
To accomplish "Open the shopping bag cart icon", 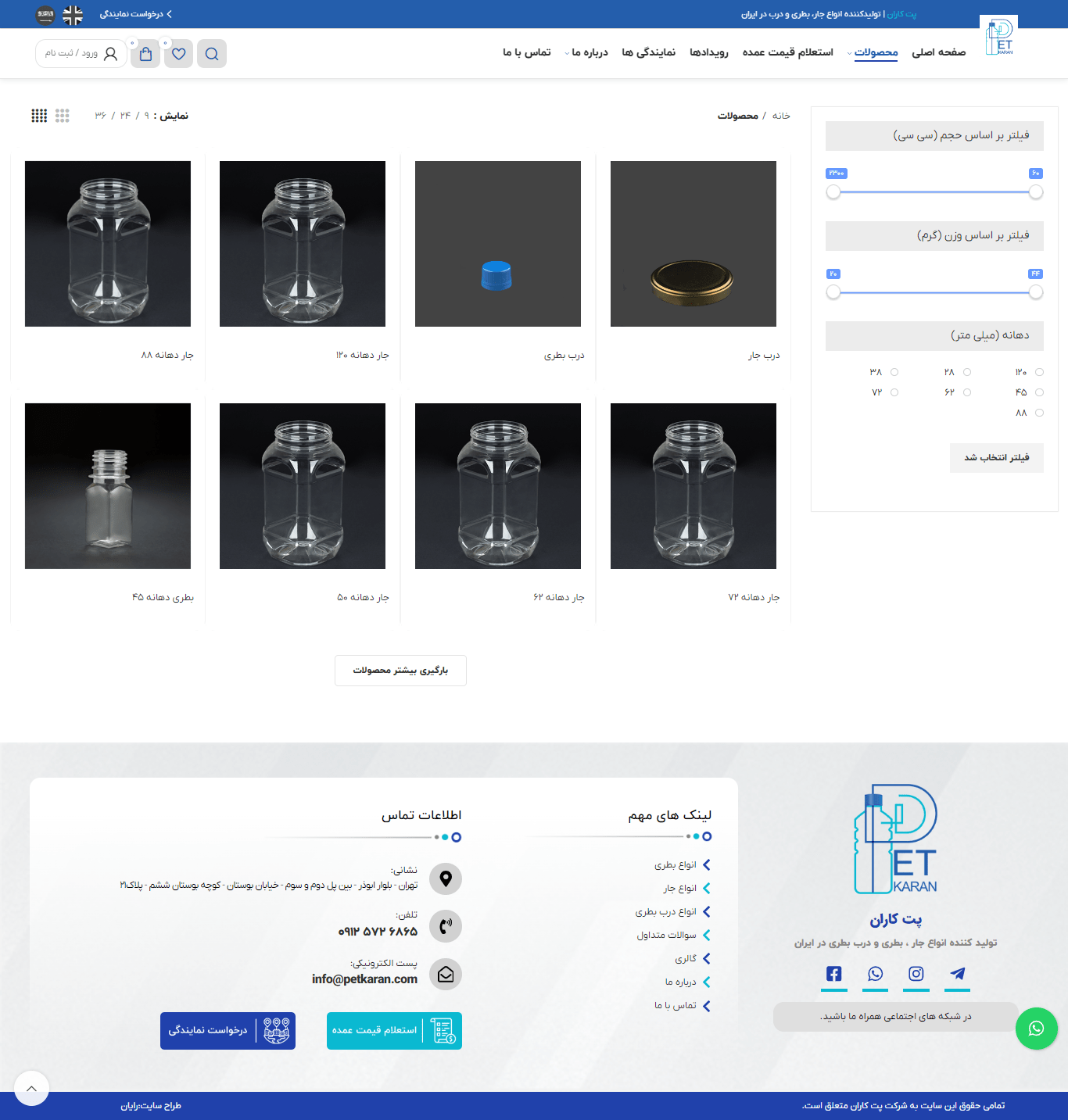I will [x=145, y=54].
